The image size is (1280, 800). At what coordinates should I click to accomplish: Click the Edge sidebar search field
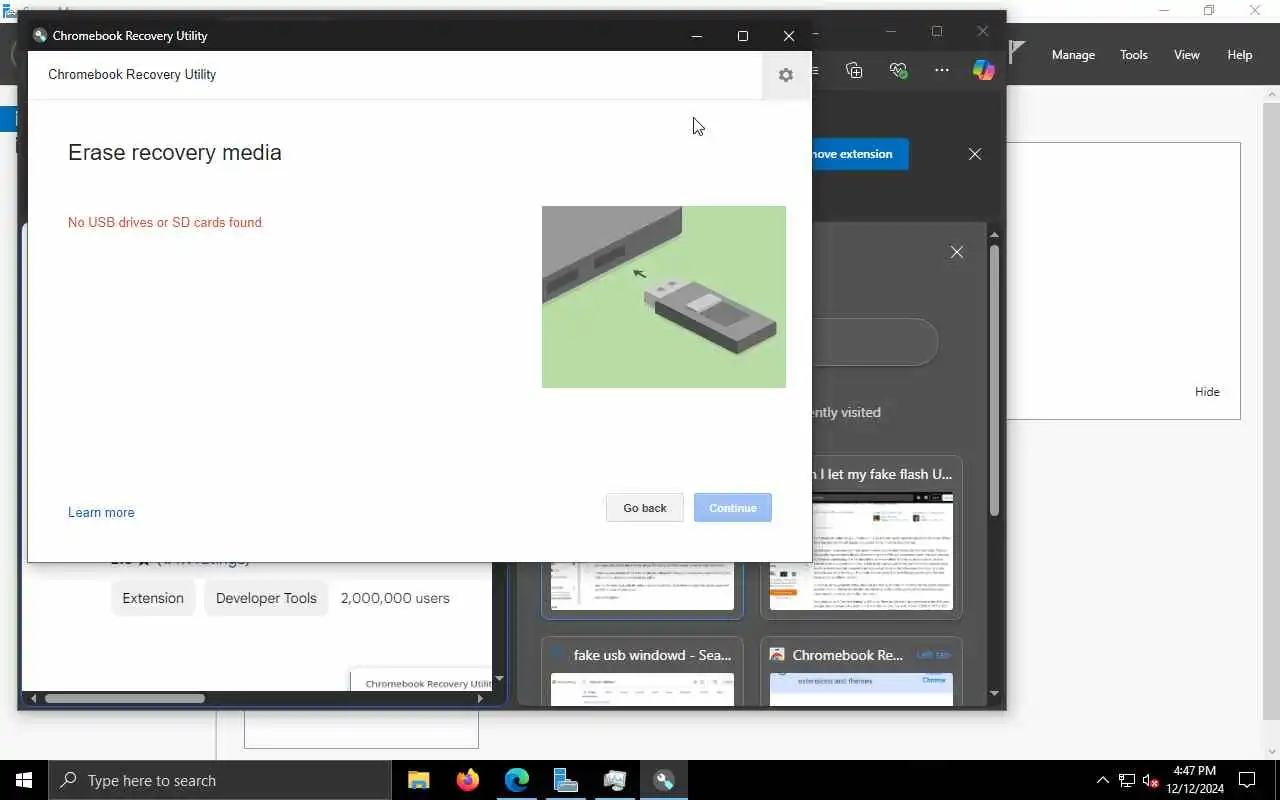tap(875, 343)
